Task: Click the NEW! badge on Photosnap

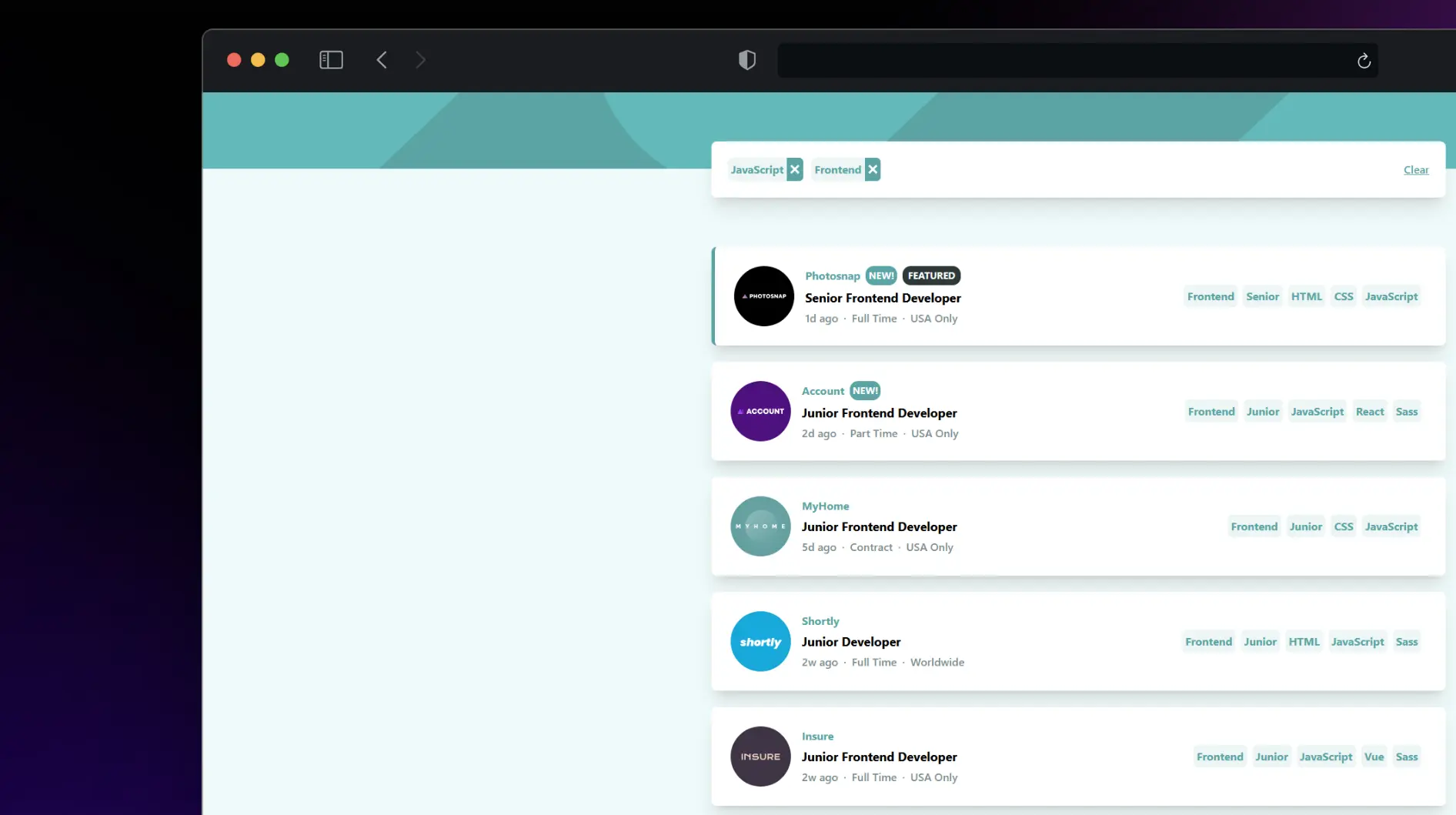Action: 880,276
